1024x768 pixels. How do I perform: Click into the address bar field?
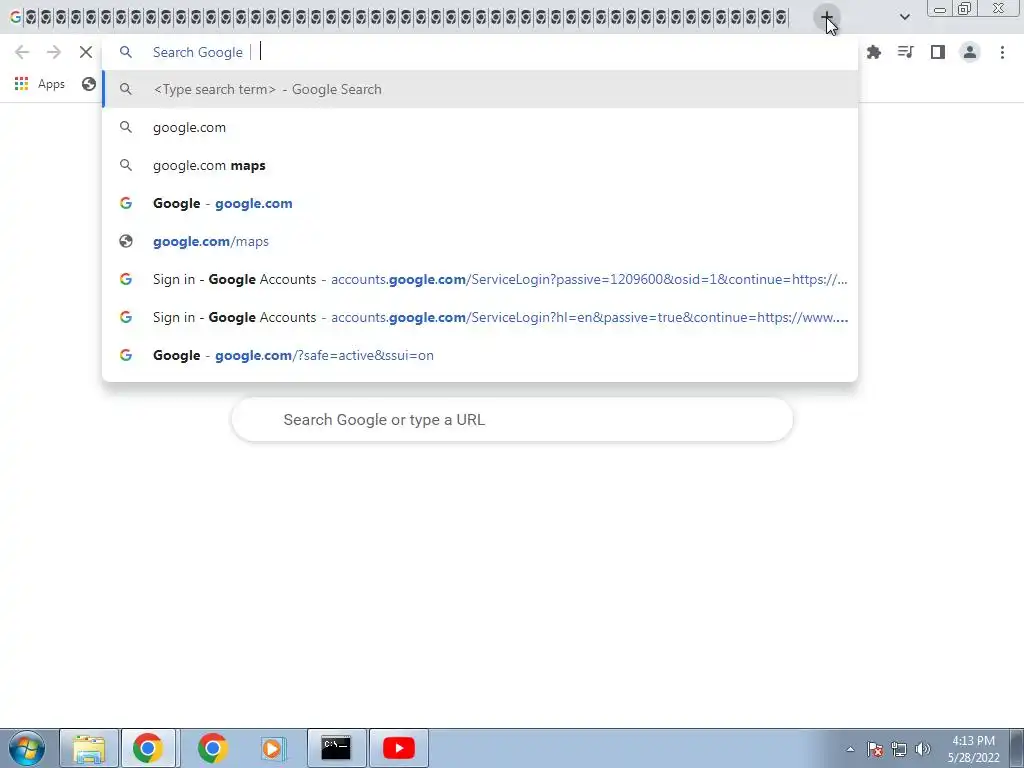480,52
